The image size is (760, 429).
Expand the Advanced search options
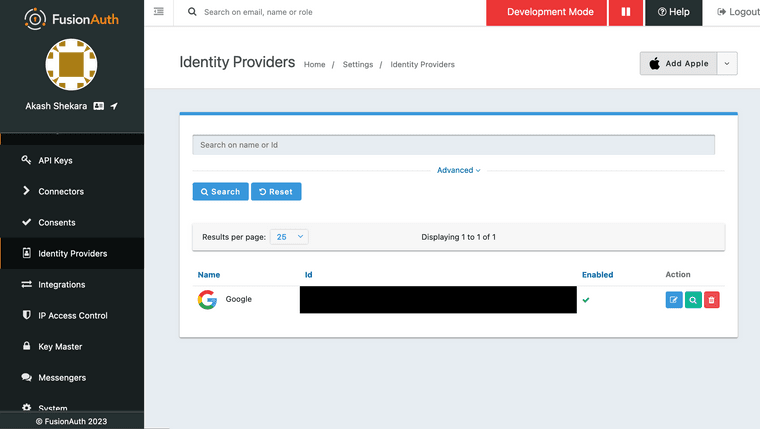(459, 170)
